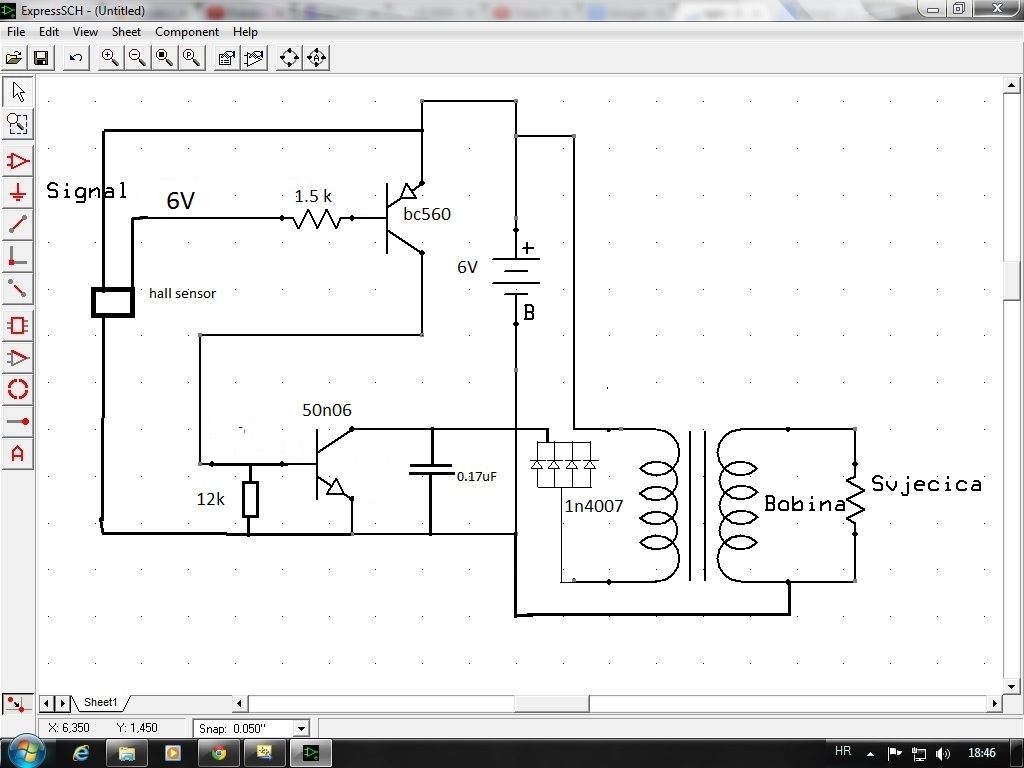Save the schematic with the floppy disk icon
This screenshot has height=768, width=1024.
[41, 58]
